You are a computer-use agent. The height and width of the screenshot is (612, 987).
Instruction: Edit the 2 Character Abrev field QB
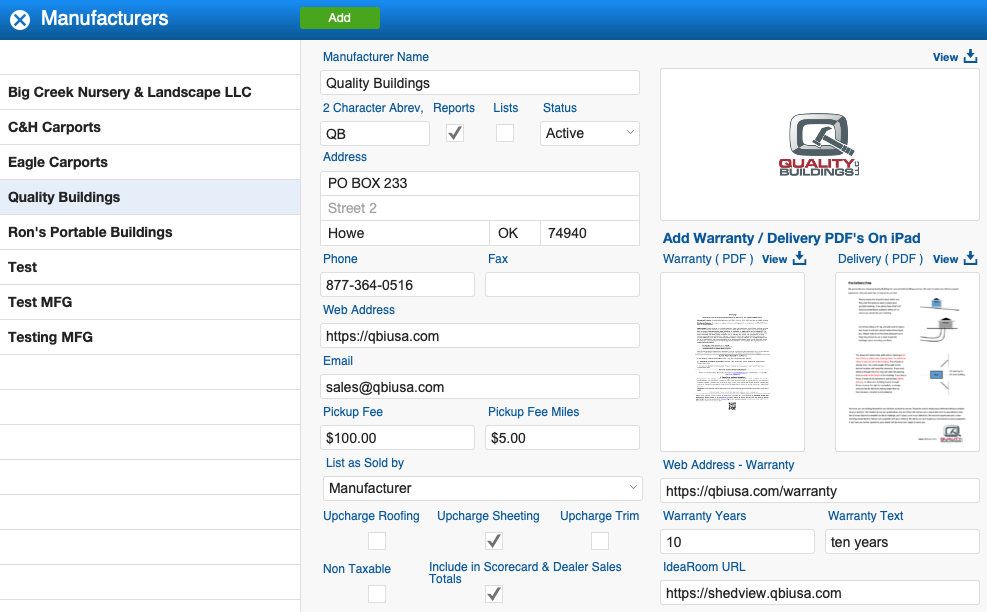pos(375,133)
